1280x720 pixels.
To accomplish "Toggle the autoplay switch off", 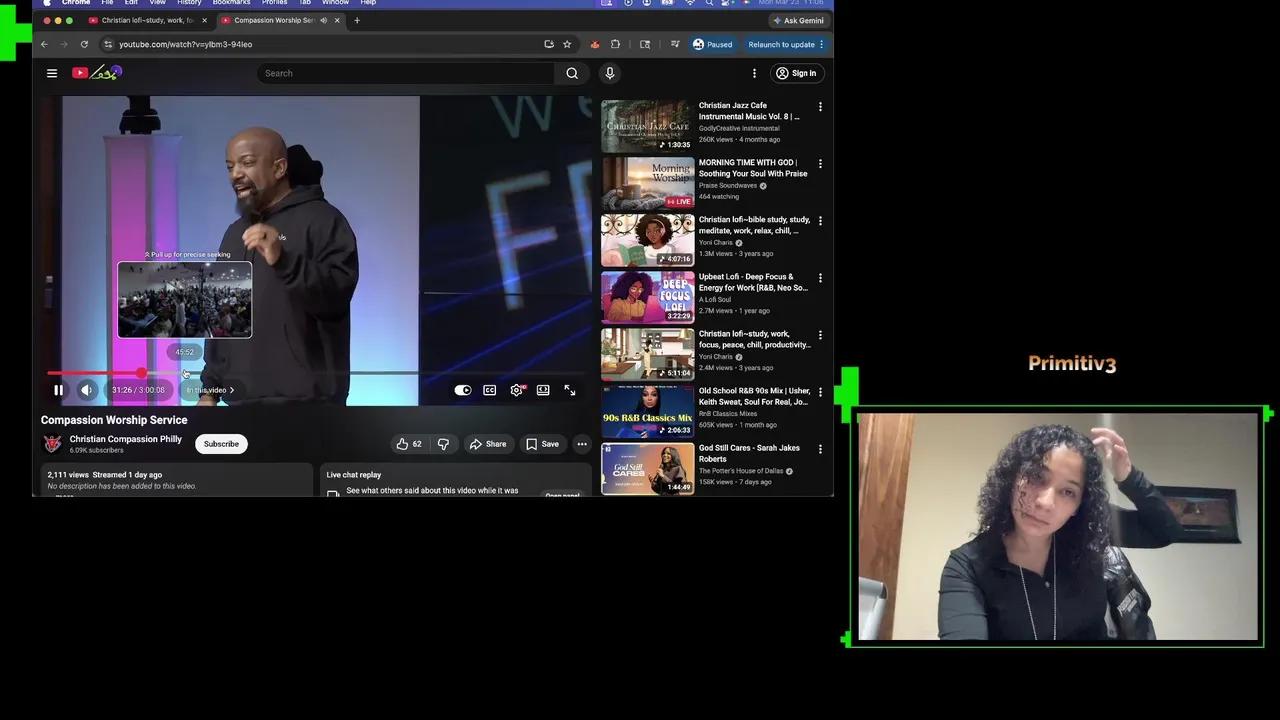I will click(462, 390).
